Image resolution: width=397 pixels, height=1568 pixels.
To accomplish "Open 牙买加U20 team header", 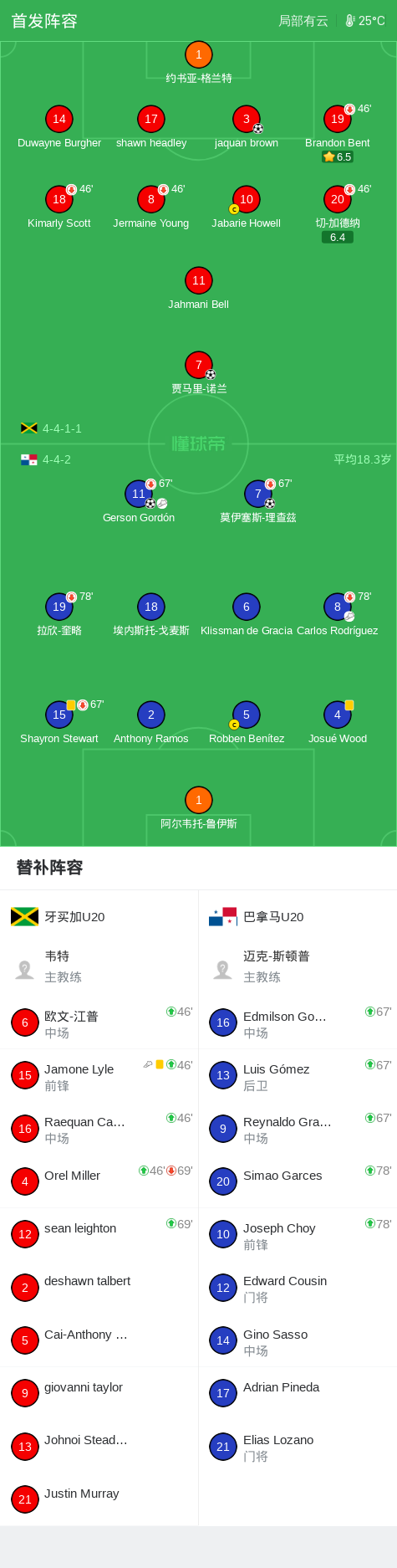I will tap(59, 917).
